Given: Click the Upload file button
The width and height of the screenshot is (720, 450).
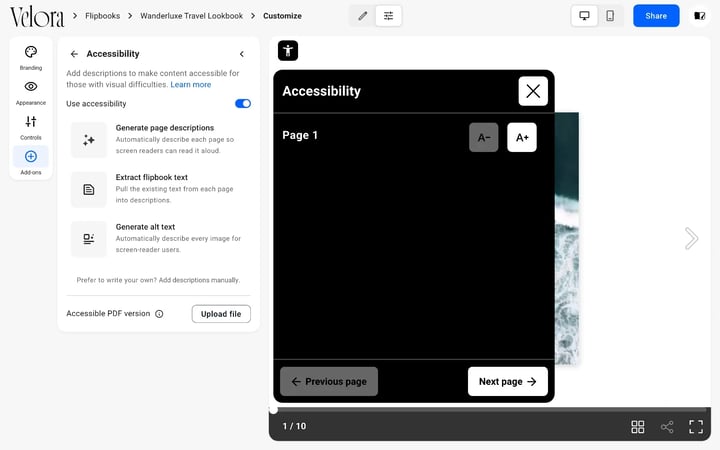Looking at the screenshot, I should click(221, 314).
